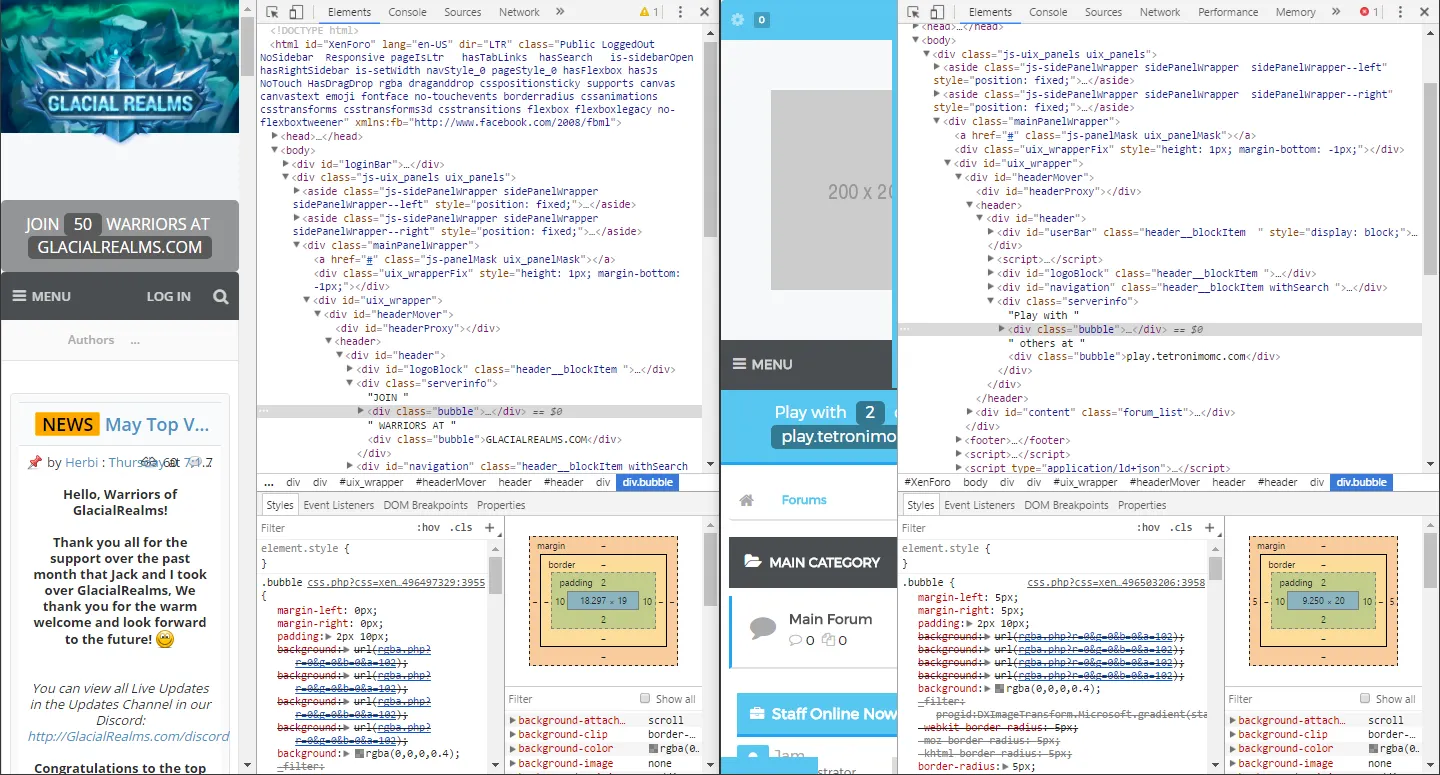Viewport: 1440px width, 775px height.
Task: Add new style rule in right Styles pane
Action: 1209,528
